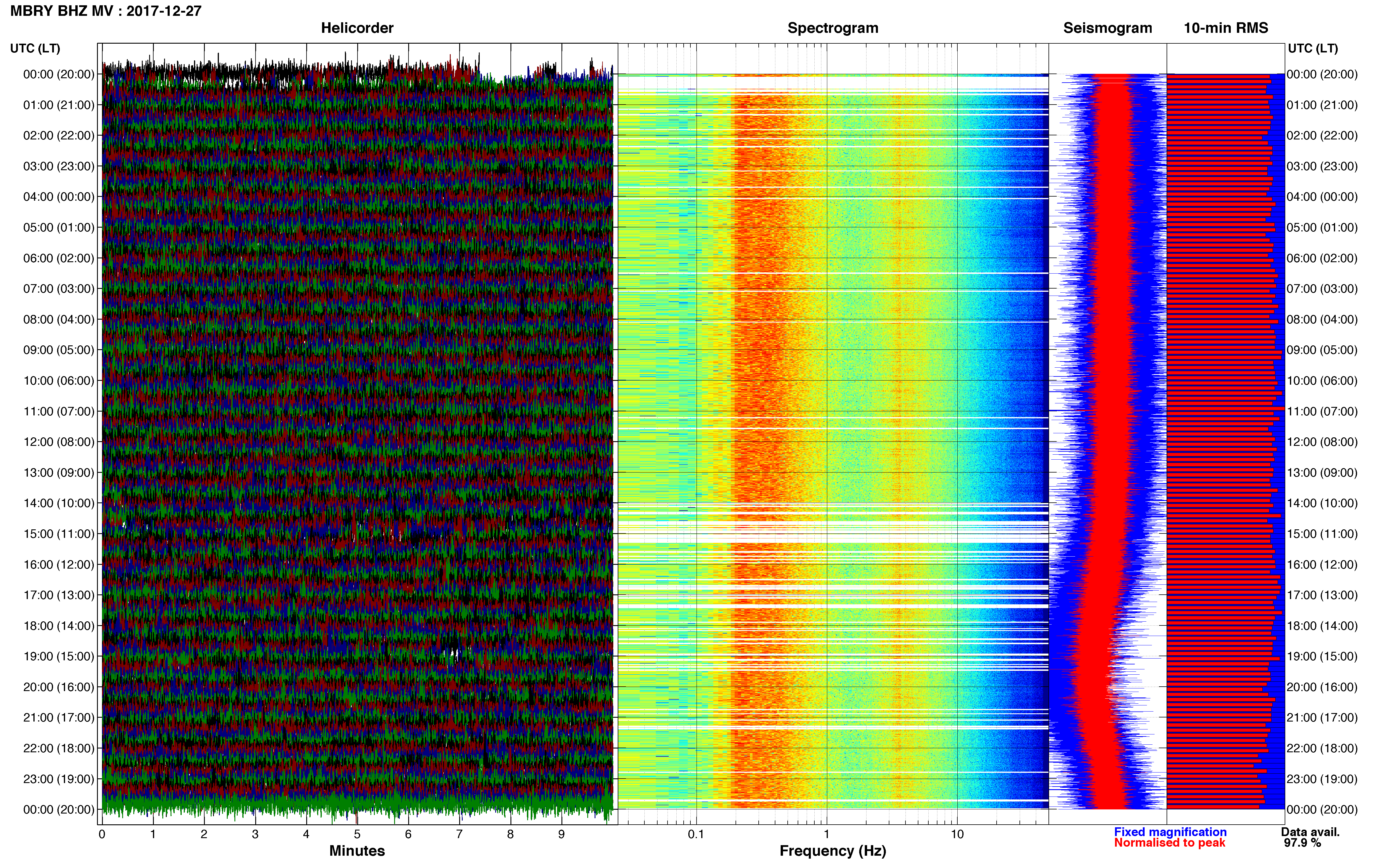Viewport: 1389px width, 868px height.
Task: Click left time label '14:00 (10:00)'
Action: coord(59,504)
